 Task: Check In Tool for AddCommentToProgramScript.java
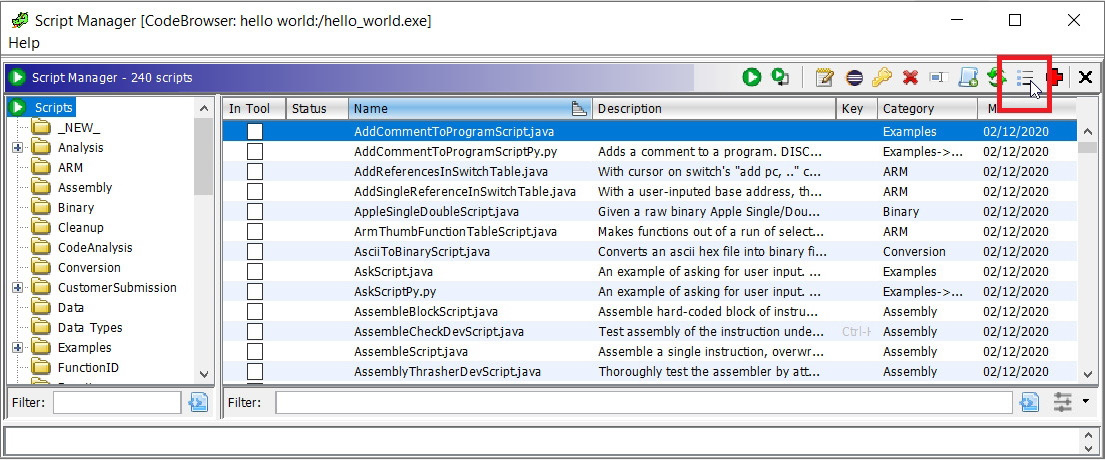(x=254, y=132)
